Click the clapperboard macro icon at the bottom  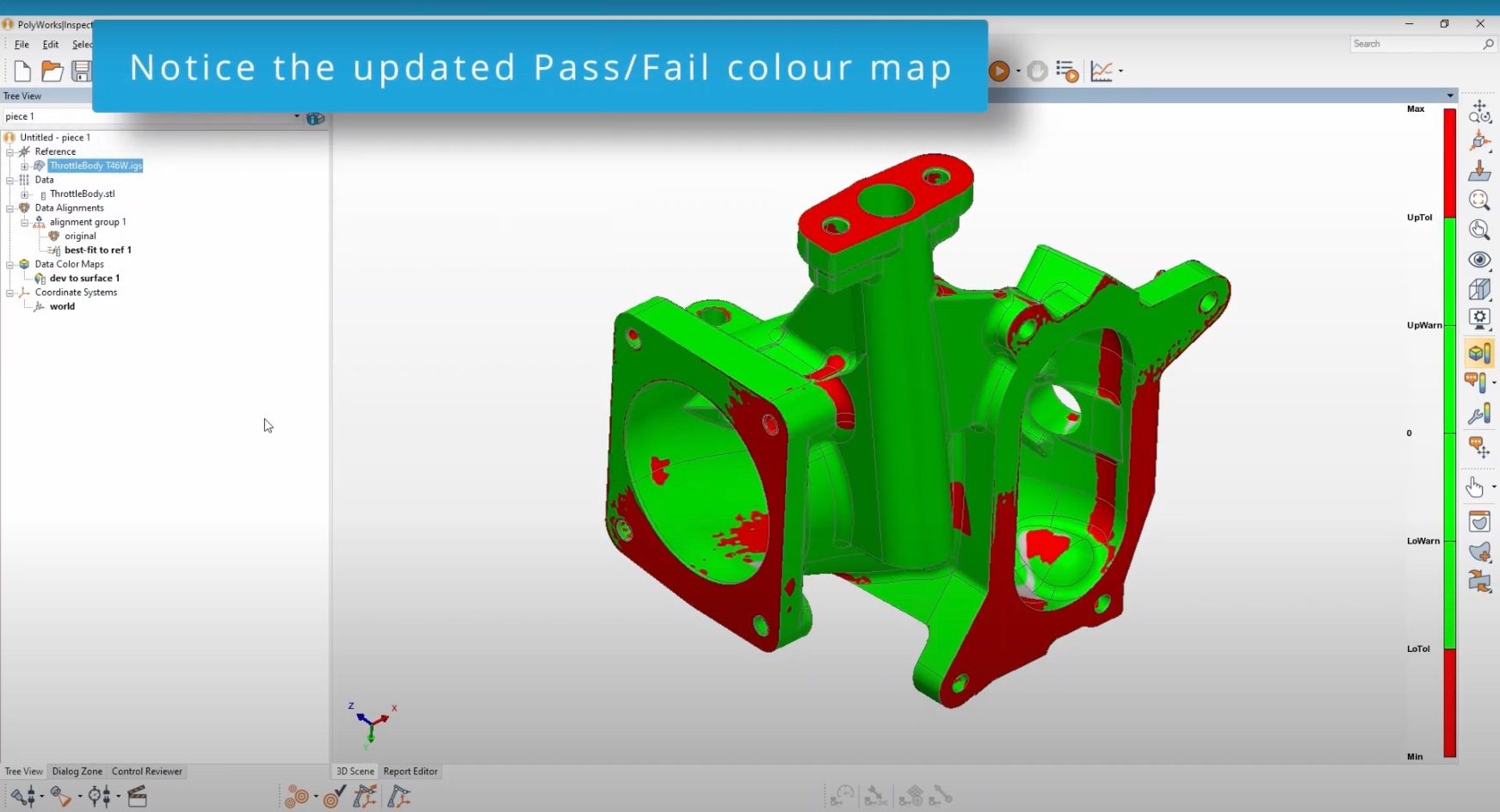[x=136, y=797]
